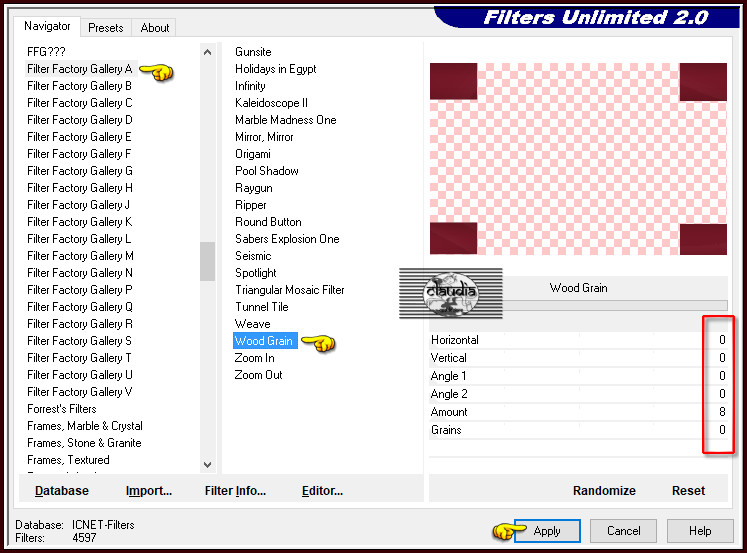The width and height of the screenshot is (747, 553).
Task: Choose the Kaleidoscope II filter
Action: point(271,103)
